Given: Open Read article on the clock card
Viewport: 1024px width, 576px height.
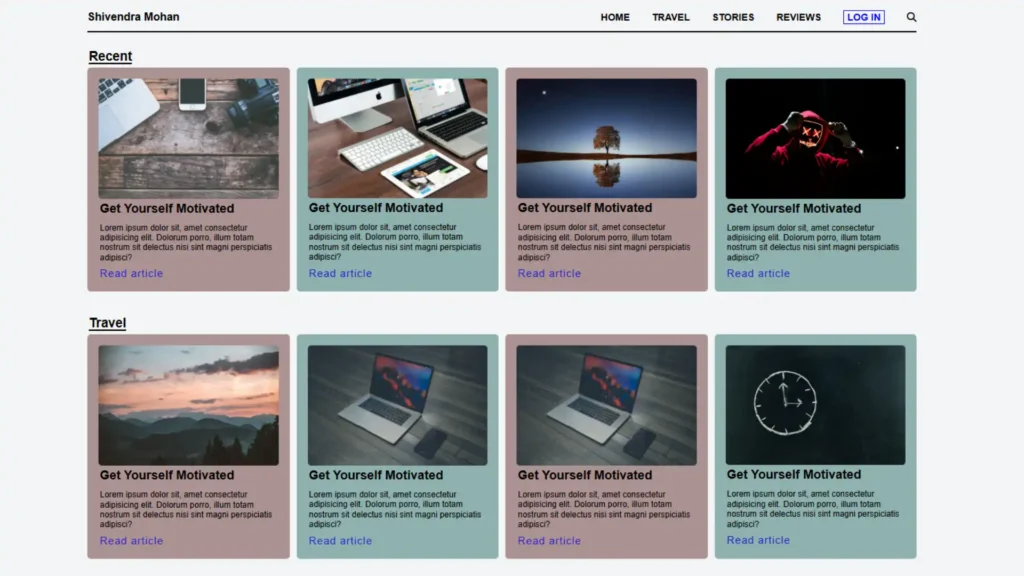Looking at the screenshot, I should 758,540.
